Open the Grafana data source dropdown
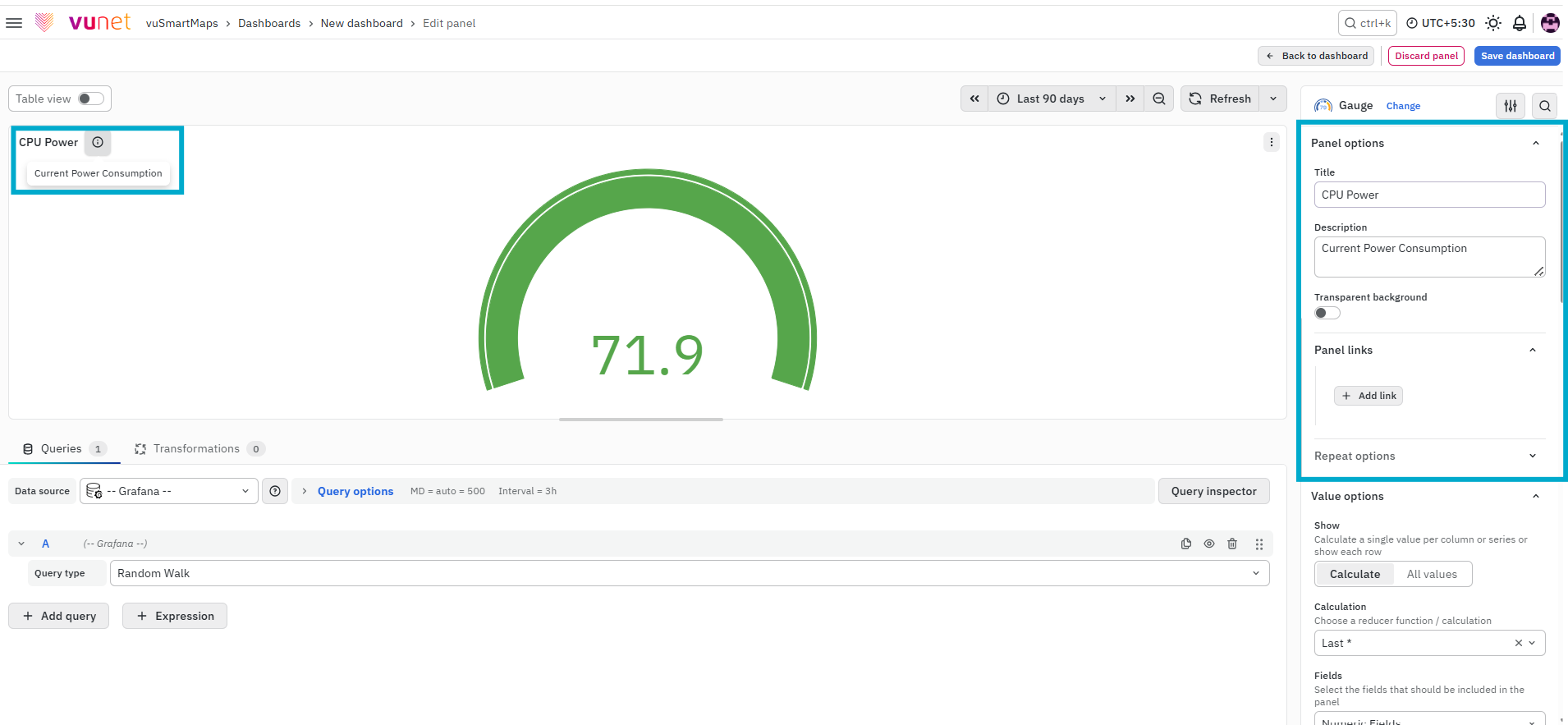 tap(169, 491)
